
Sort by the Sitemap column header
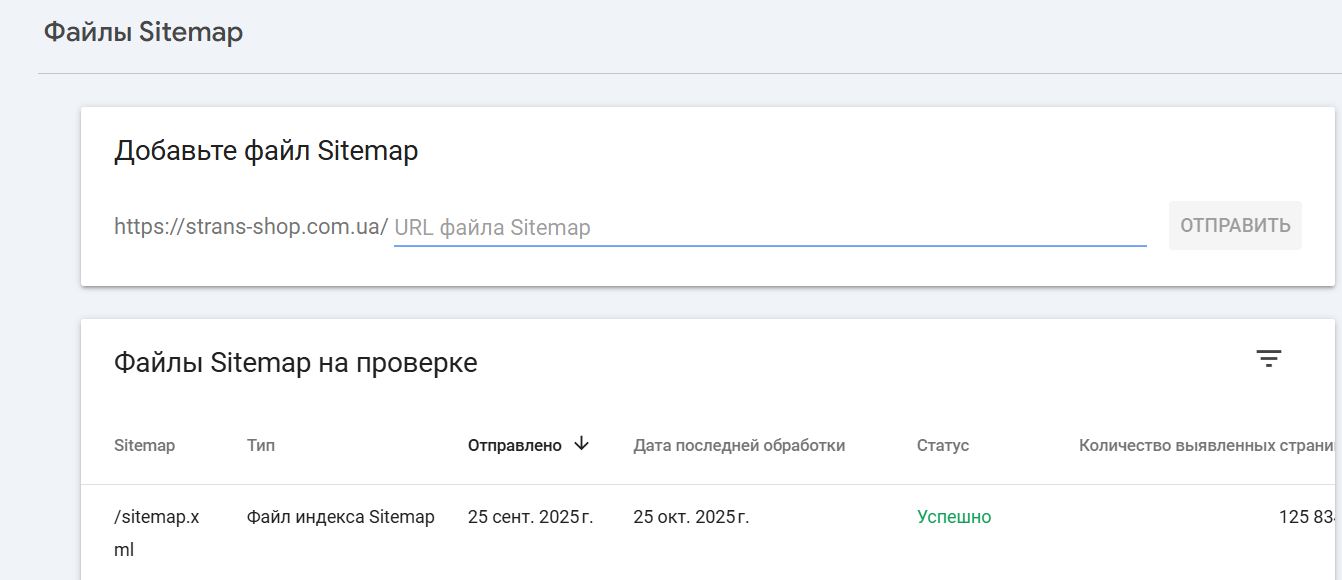[x=144, y=446]
